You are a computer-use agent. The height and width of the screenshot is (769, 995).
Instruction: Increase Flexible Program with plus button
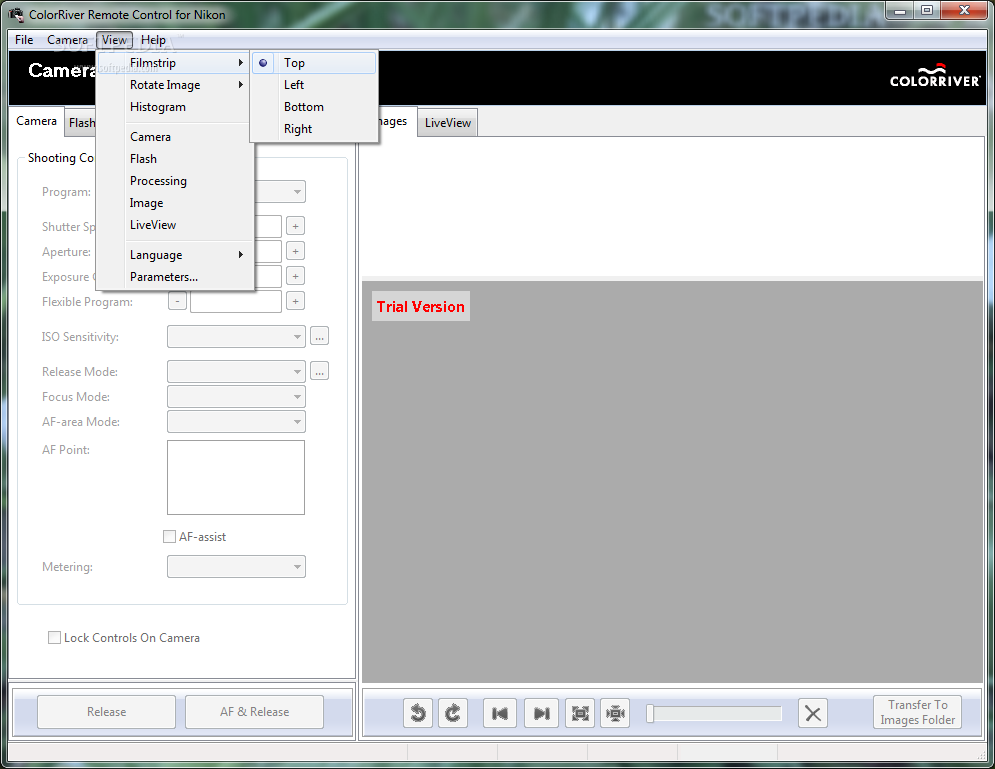(x=295, y=301)
